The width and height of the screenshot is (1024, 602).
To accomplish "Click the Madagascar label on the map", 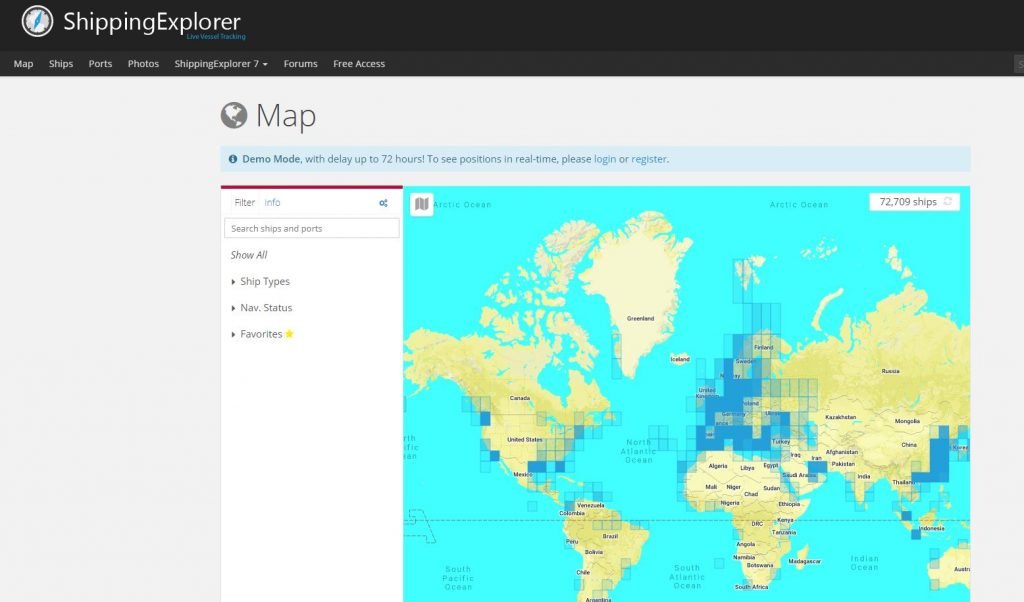I will tap(805, 562).
